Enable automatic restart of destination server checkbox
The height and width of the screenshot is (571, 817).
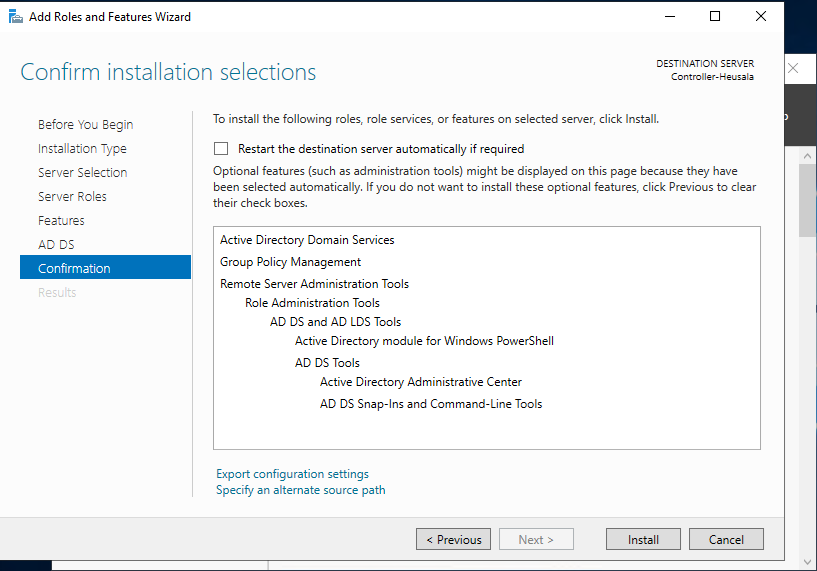point(221,149)
